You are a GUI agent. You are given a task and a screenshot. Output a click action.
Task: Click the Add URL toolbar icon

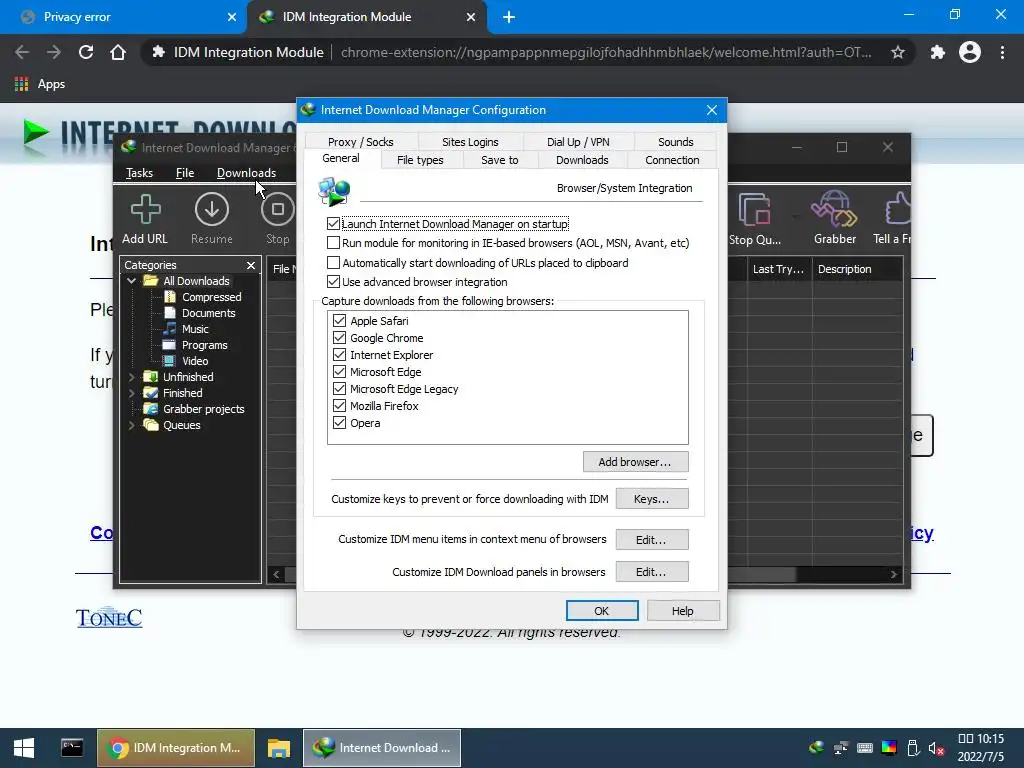[x=145, y=210]
